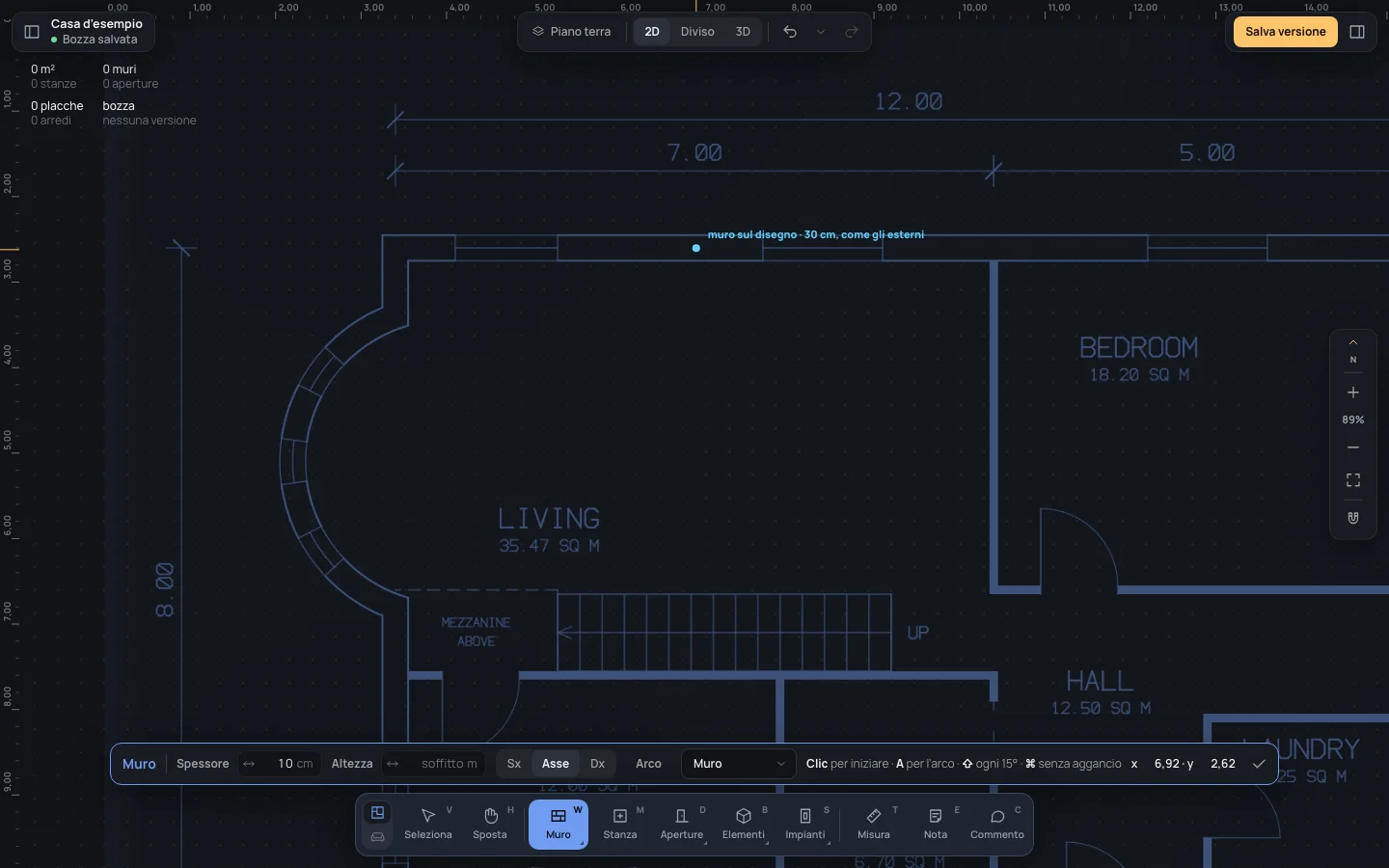Open the Aperture door tool
This screenshot has width=1389, height=868.
[x=682, y=824]
